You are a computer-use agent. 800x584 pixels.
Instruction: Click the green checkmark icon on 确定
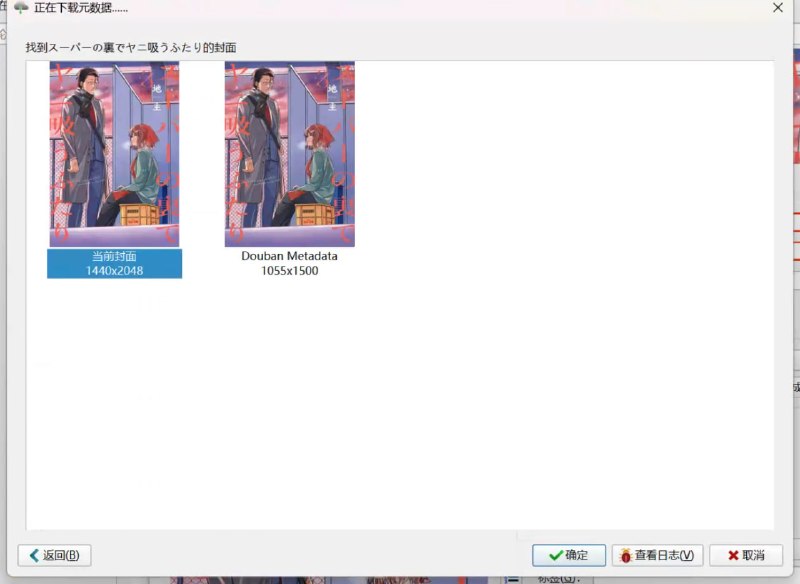556,555
